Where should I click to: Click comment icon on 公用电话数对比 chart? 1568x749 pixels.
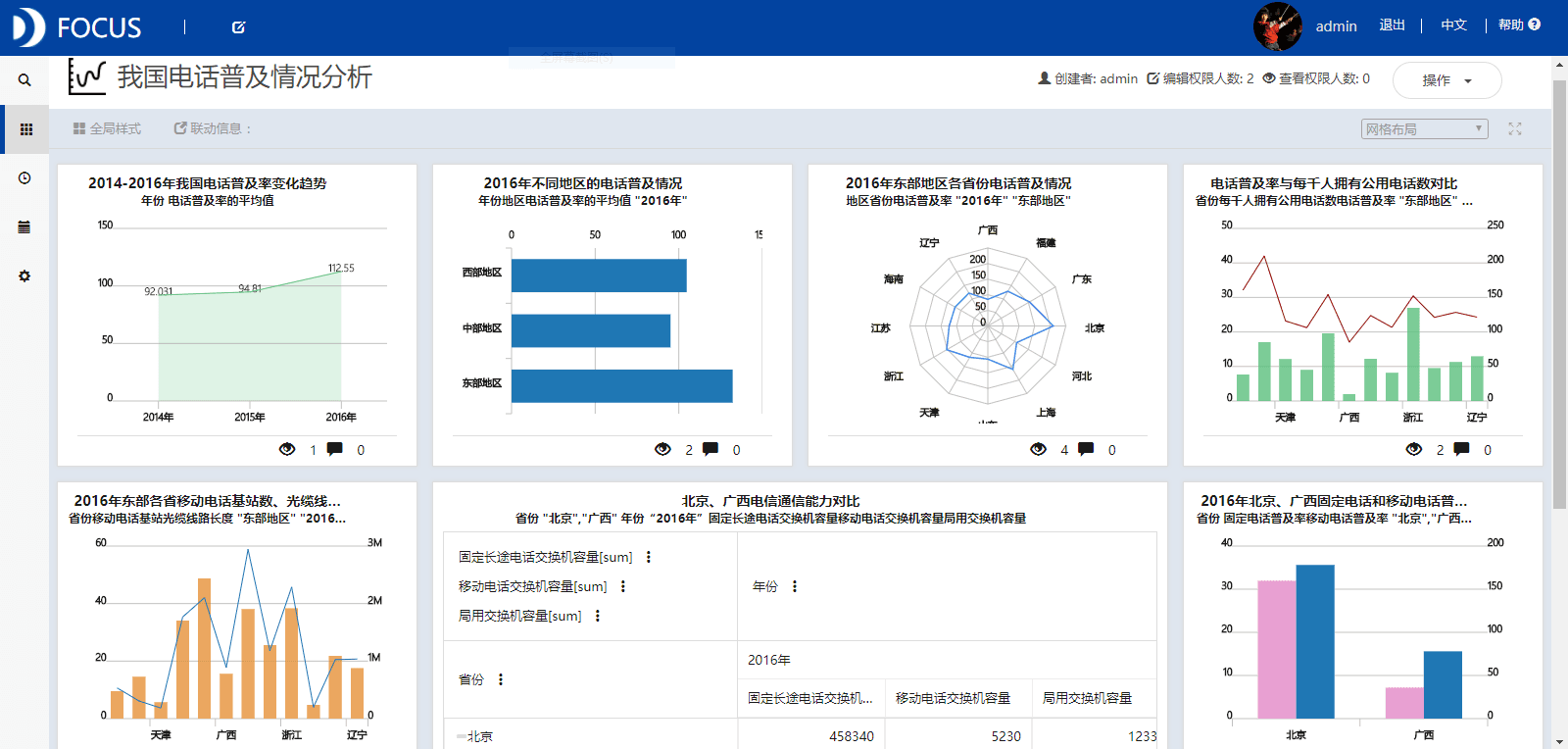point(1461,449)
